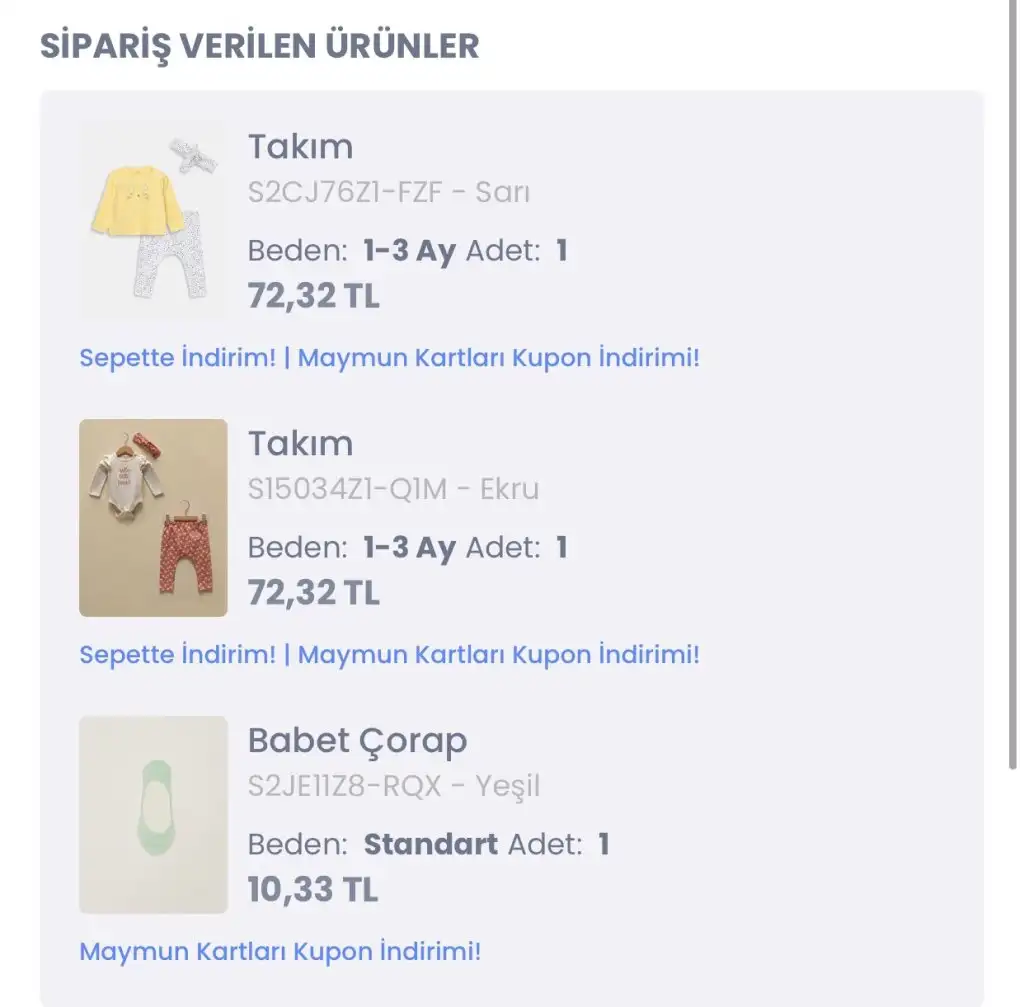Click the 1-3 Ay size of Ekru Takım
Viewport: 1024px width, 1007px height.
point(409,548)
